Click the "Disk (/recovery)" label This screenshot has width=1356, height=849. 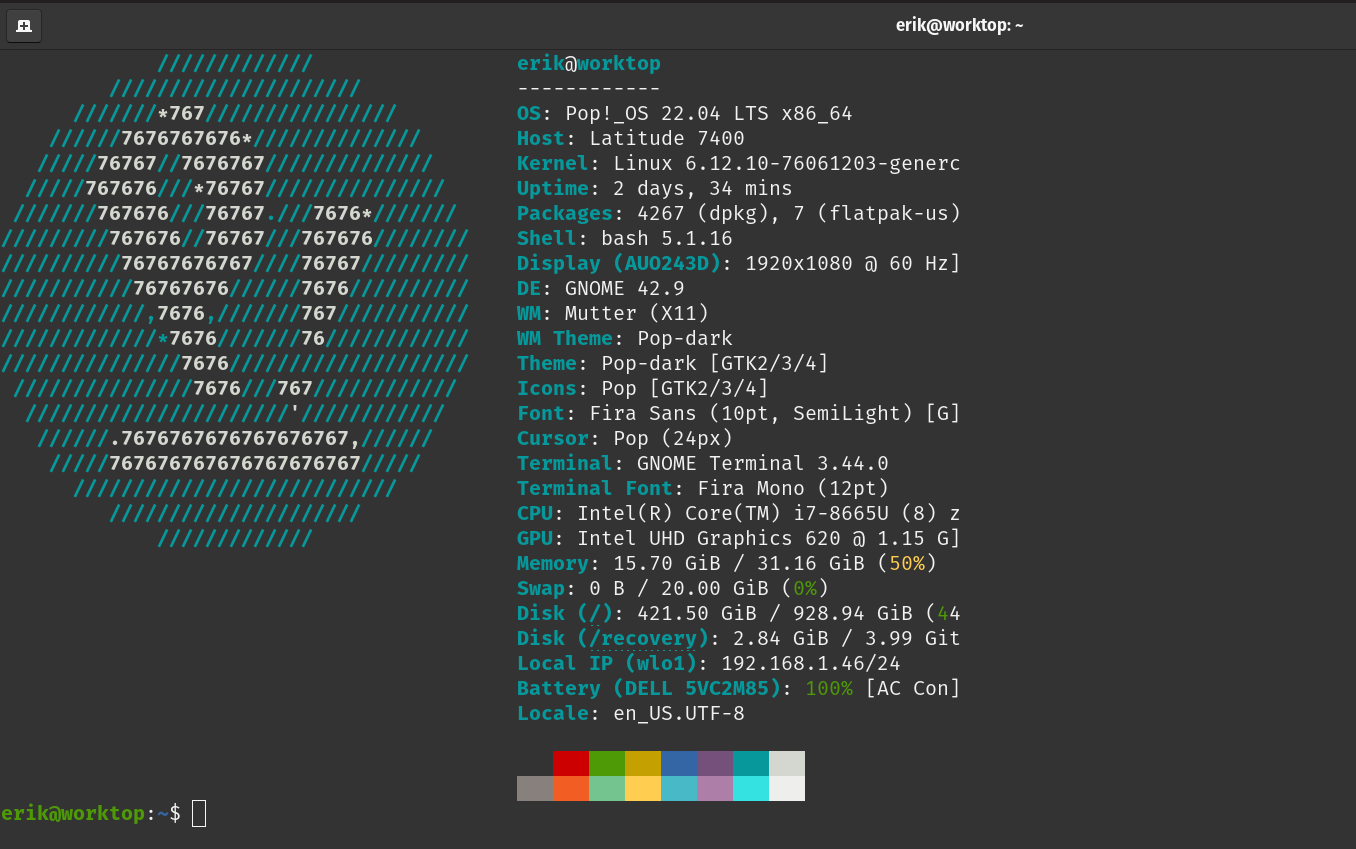click(x=613, y=639)
